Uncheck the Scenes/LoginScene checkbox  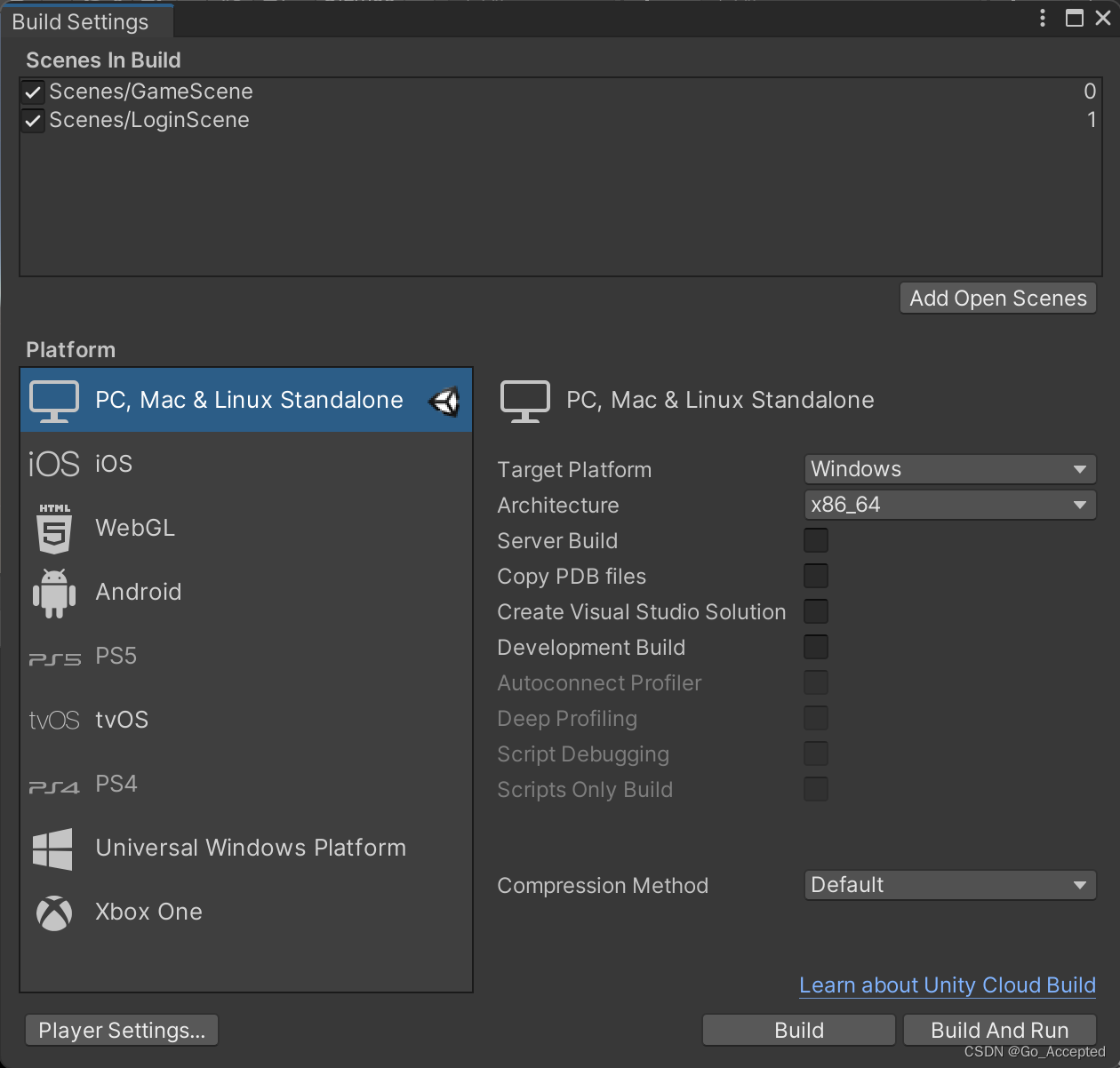[33, 121]
